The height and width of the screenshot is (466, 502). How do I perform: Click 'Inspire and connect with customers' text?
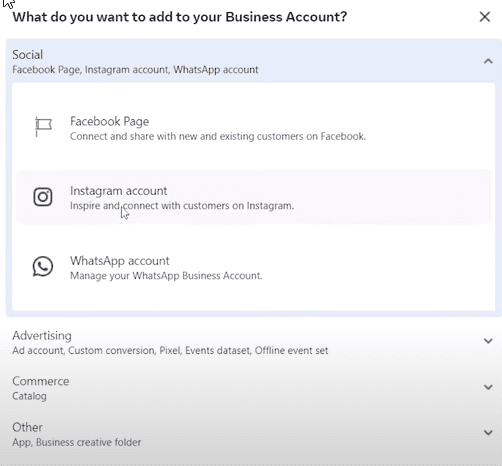tap(182, 206)
